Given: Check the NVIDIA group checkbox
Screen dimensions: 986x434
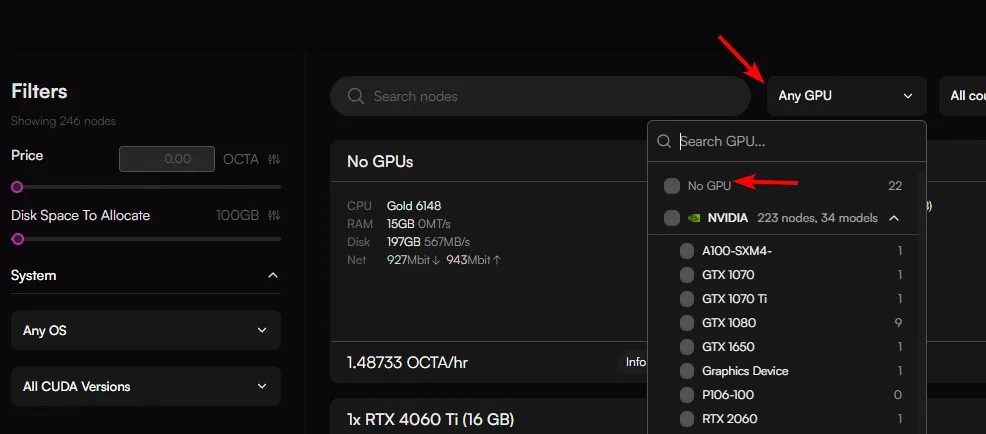Looking at the screenshot, I should [672, 218].
